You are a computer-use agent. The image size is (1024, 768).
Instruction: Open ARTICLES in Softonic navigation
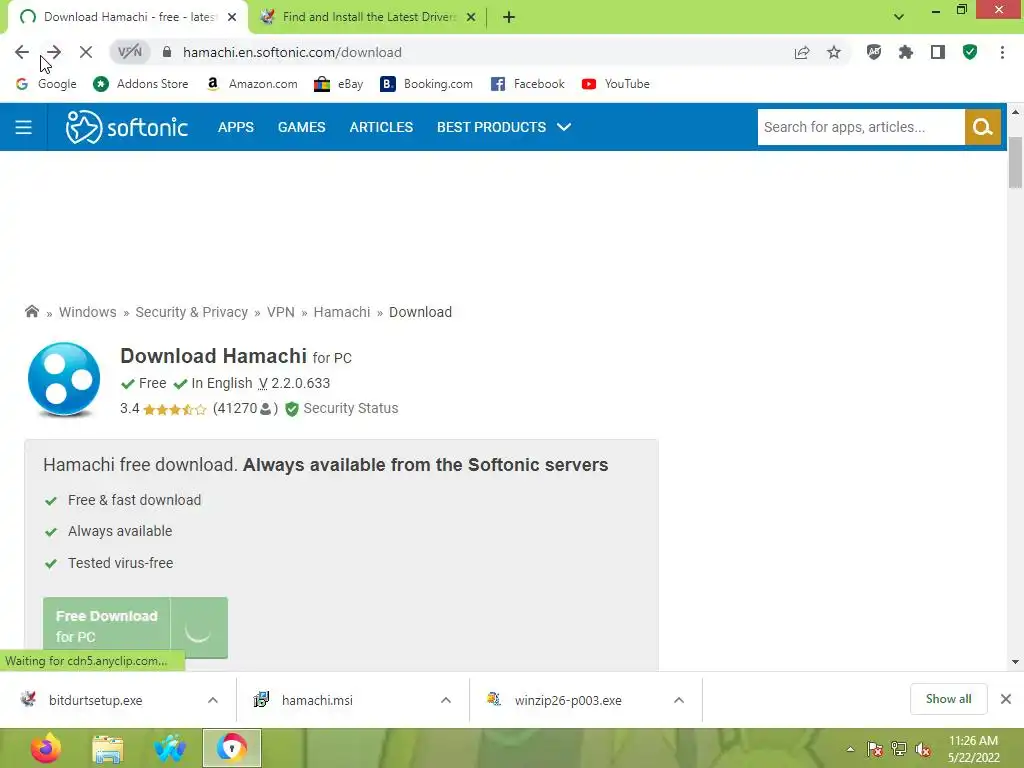click(381, 127)
